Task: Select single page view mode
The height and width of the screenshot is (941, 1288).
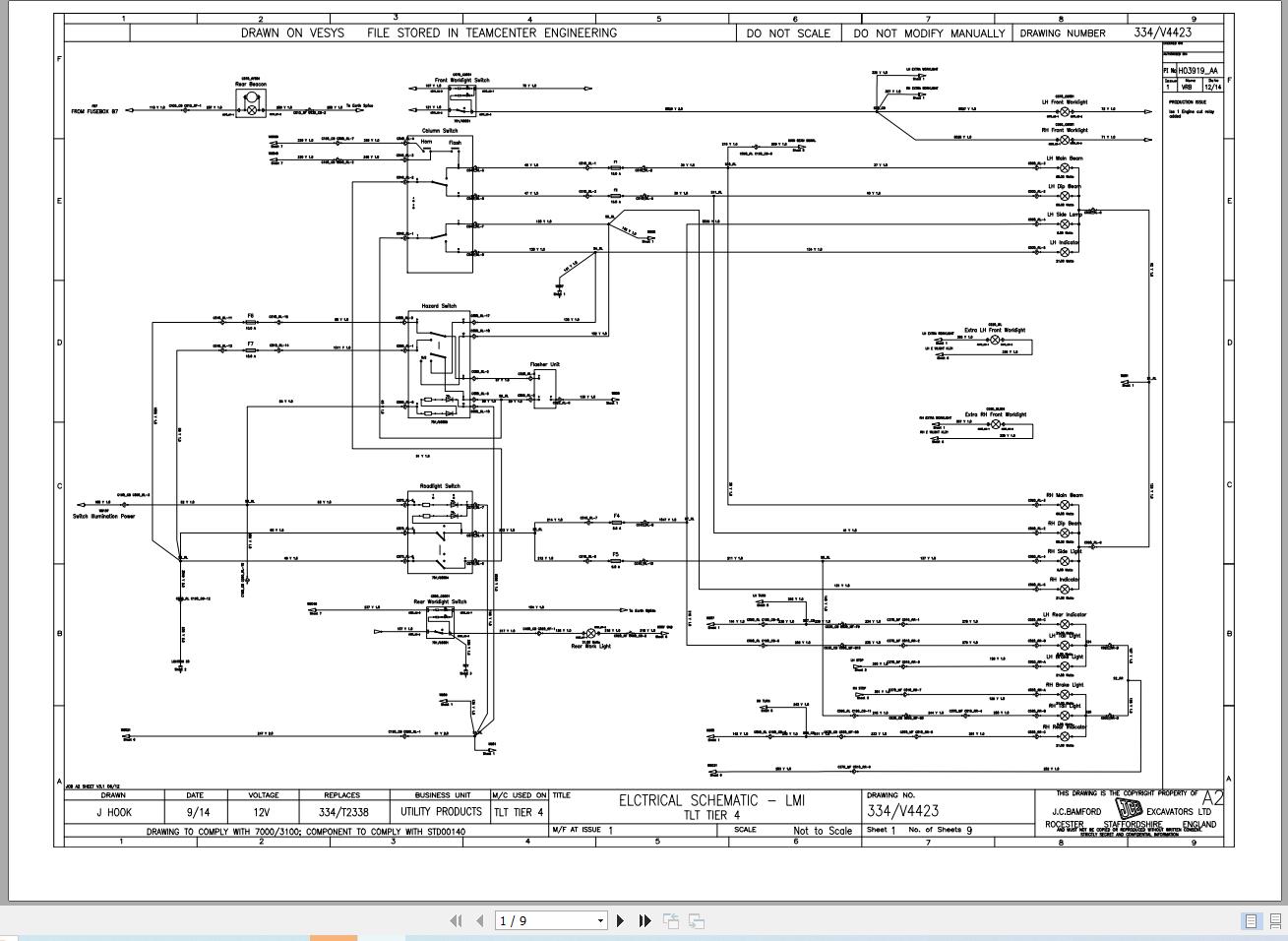Action: click(1251, 920)
